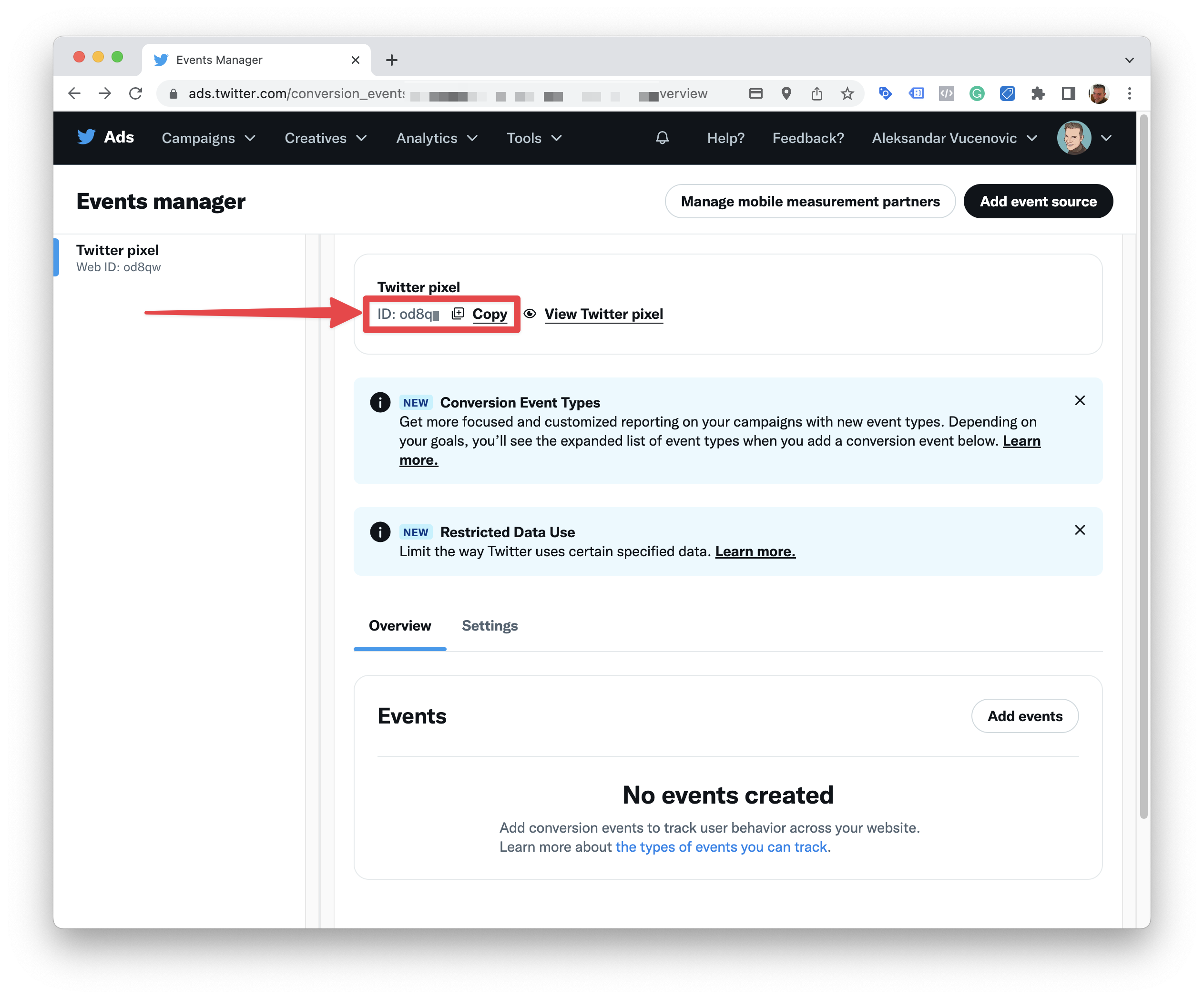Open the Analytics dropdown menu
Screen dimensions: 1204x999
(x=437, y=138)
